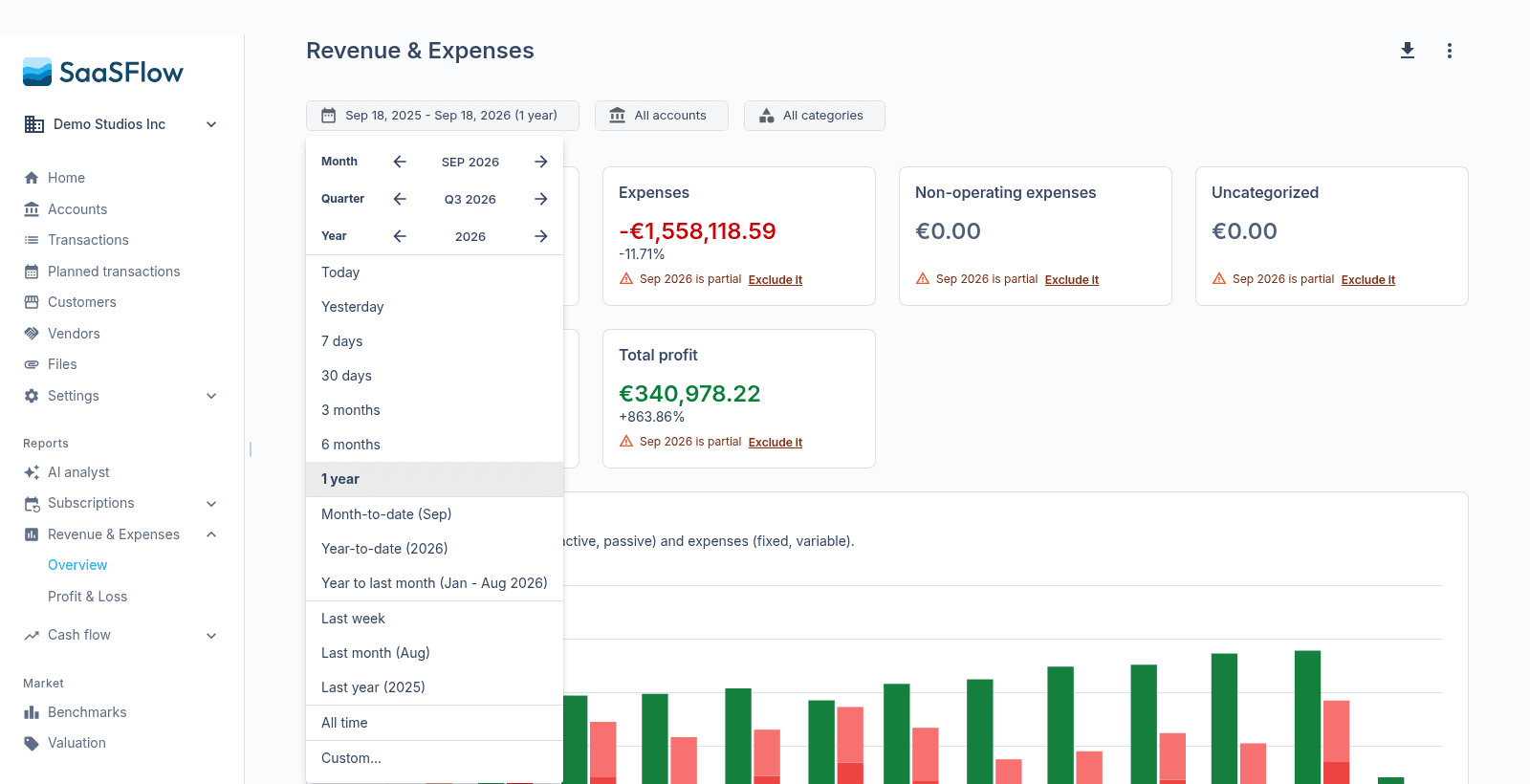
Task: Expand the Cash flow submenu
Action: [x=211, y=635]
